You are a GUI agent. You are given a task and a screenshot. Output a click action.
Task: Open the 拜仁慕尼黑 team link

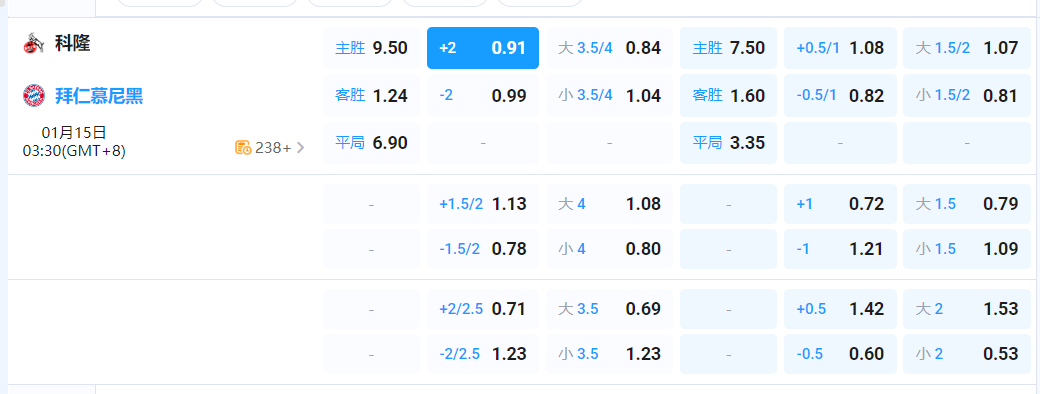point(99,96)
